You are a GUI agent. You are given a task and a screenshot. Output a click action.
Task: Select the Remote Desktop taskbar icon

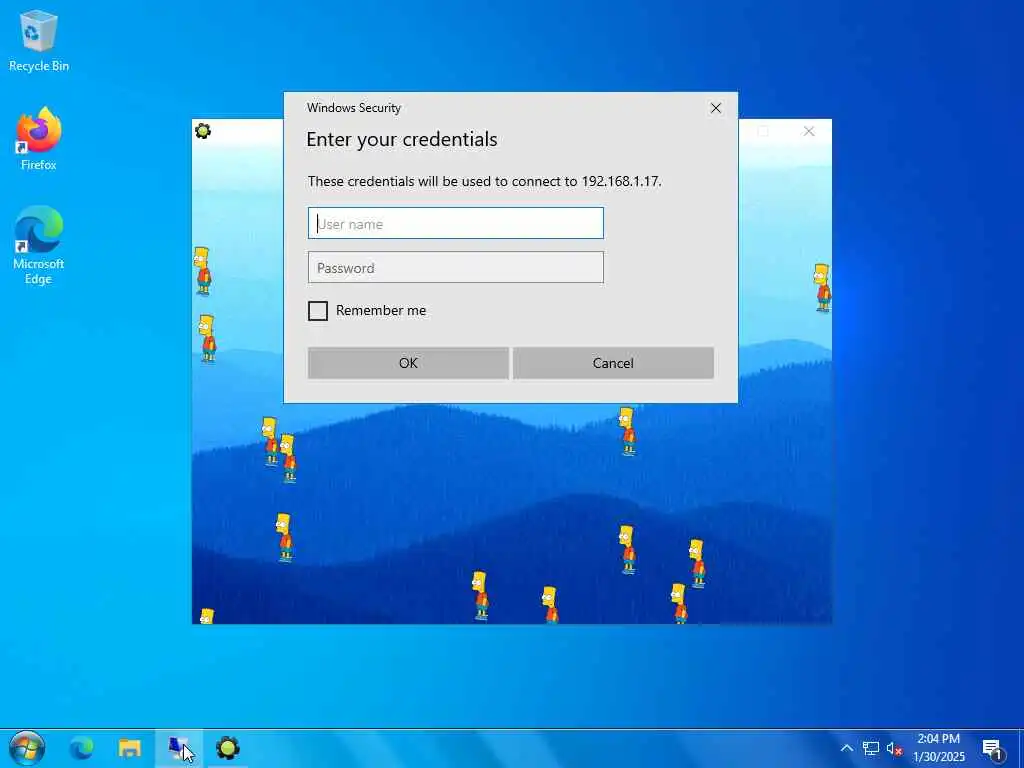pos(178,748)
